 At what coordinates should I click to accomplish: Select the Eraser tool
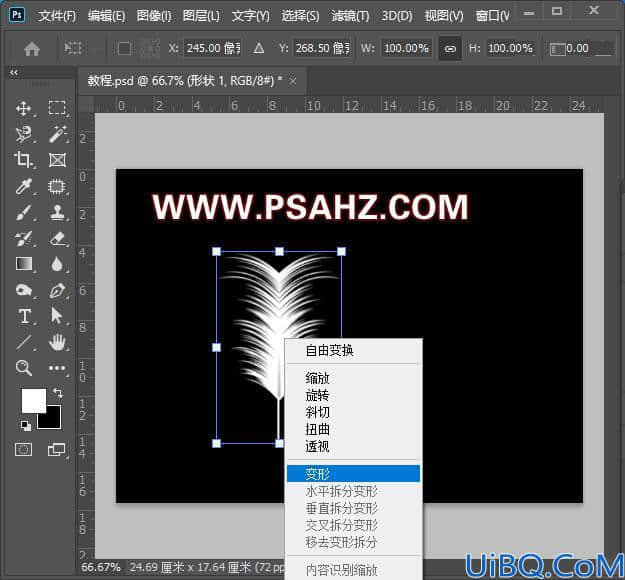click(57, 238)
